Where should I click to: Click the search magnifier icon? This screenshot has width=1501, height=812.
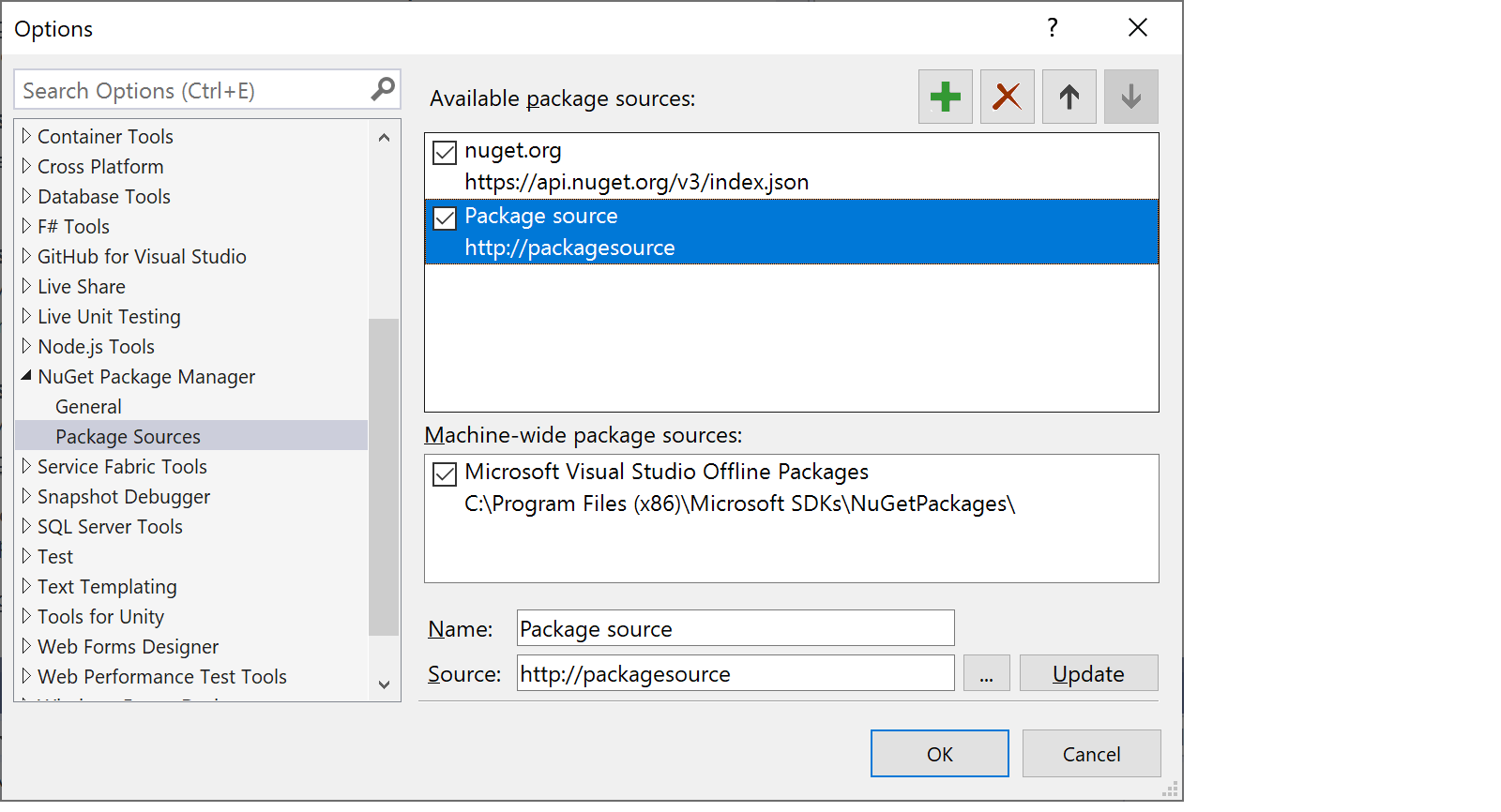[382, 90]
